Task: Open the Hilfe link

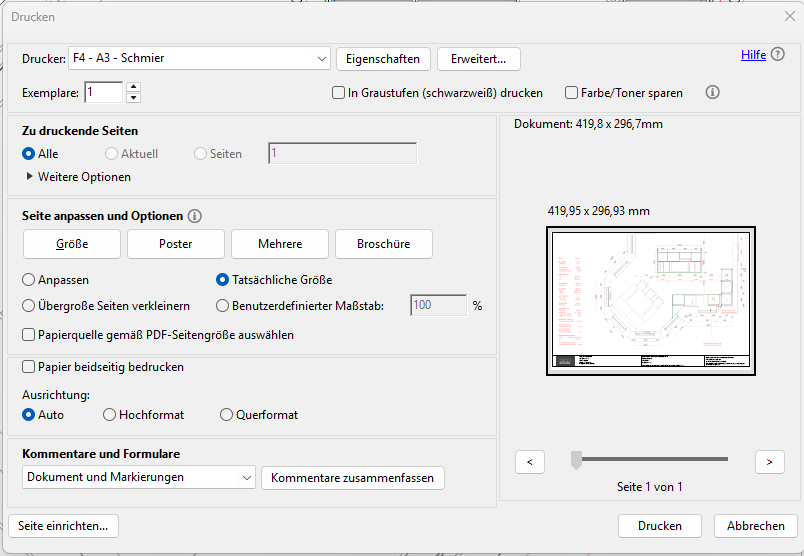Action: click(753, 55)
